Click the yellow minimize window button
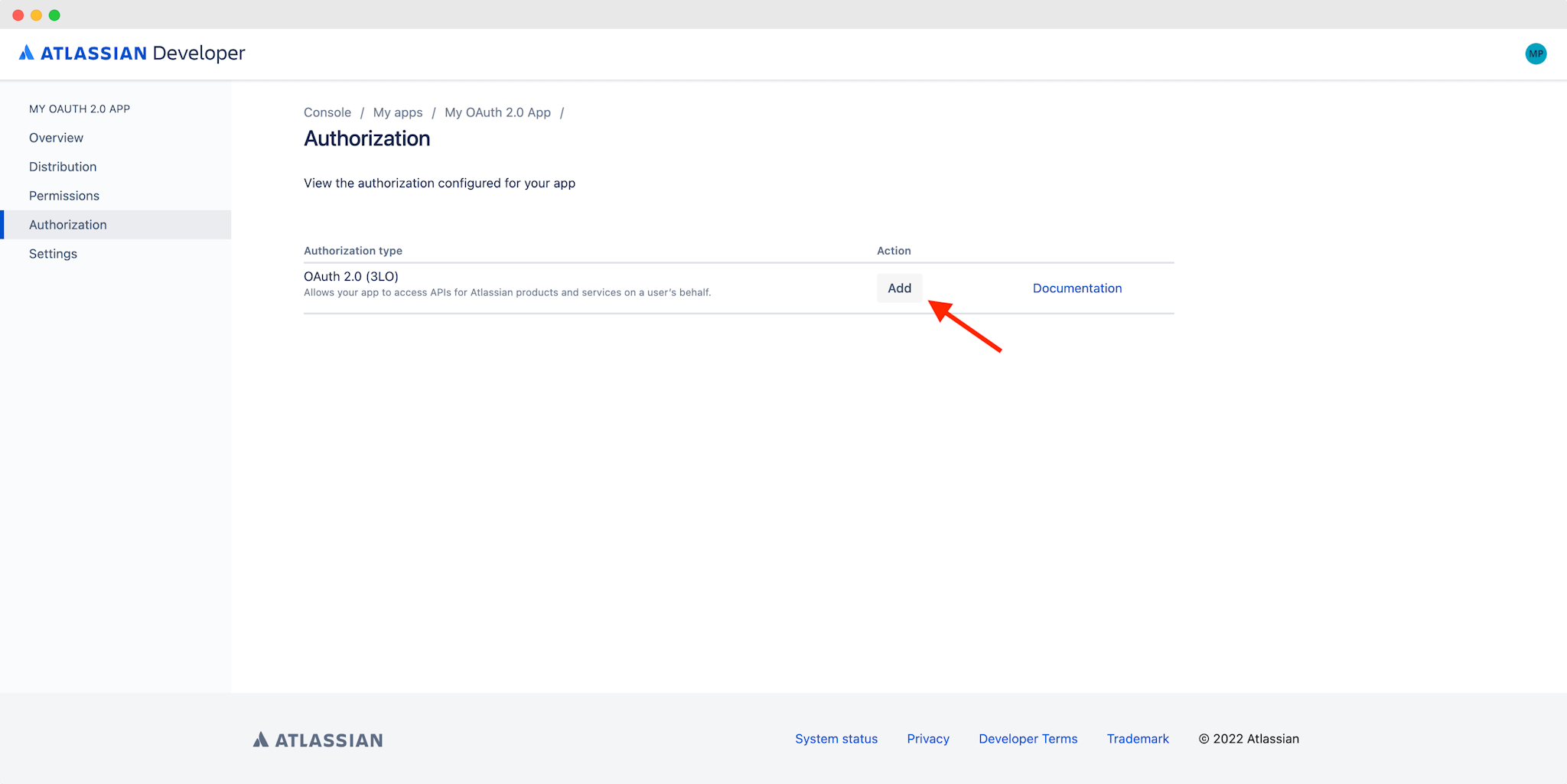 (x=36, y=15)
